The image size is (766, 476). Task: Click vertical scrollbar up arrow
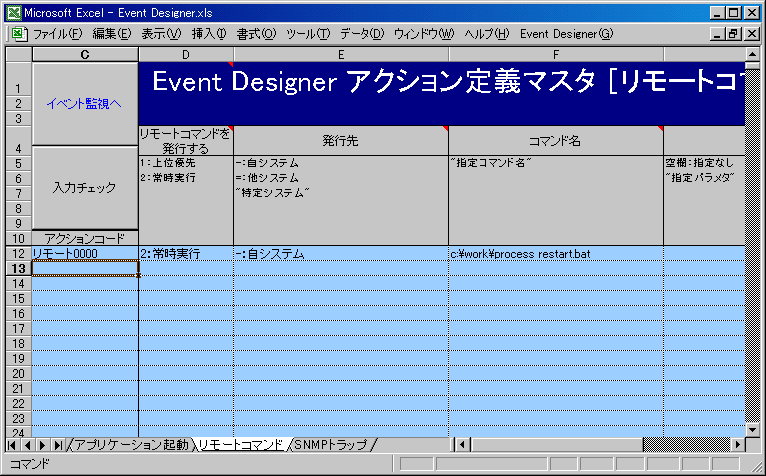point(752,54)
